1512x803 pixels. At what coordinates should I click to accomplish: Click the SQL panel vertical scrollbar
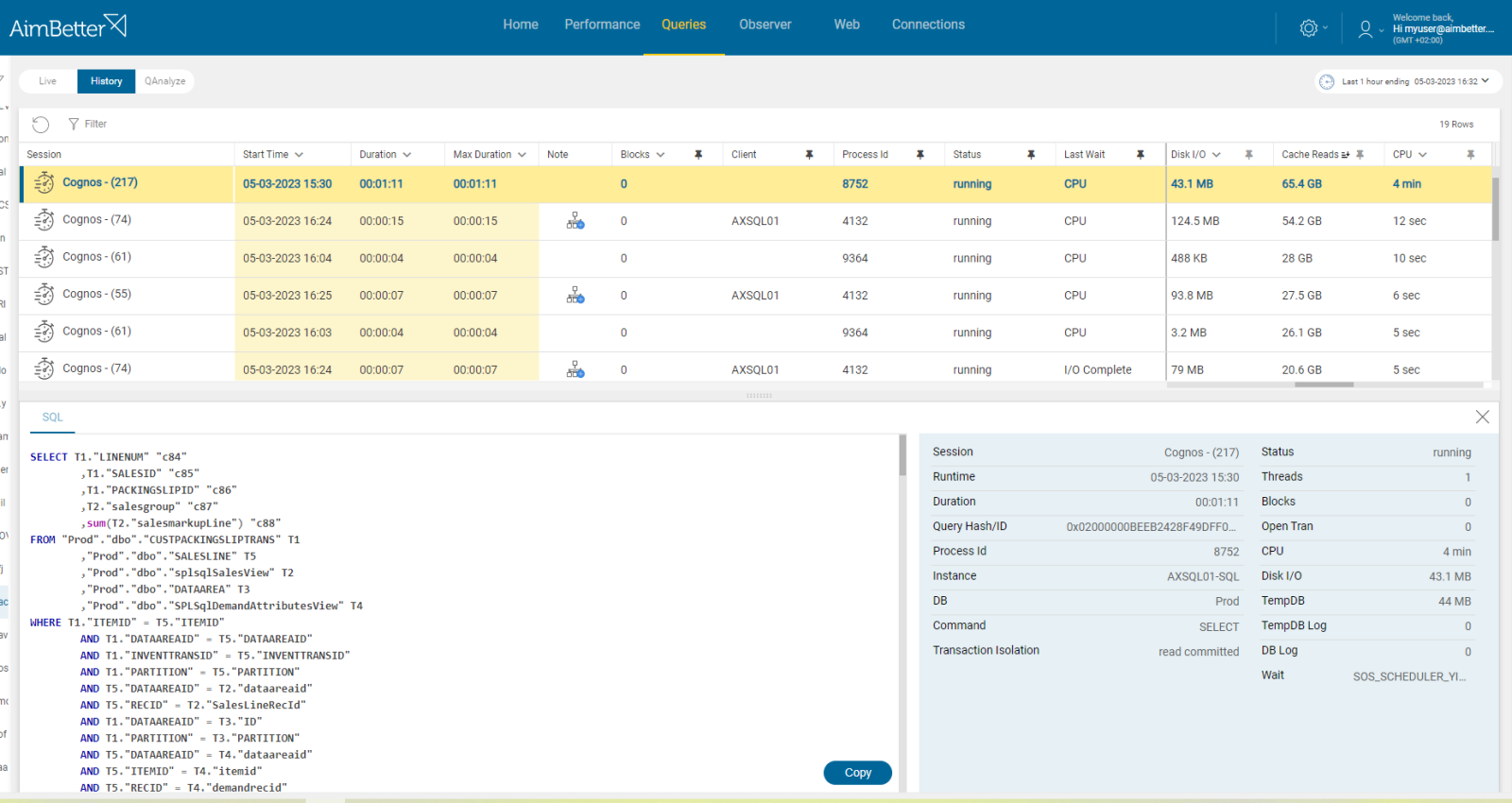[x=902, y=455]
